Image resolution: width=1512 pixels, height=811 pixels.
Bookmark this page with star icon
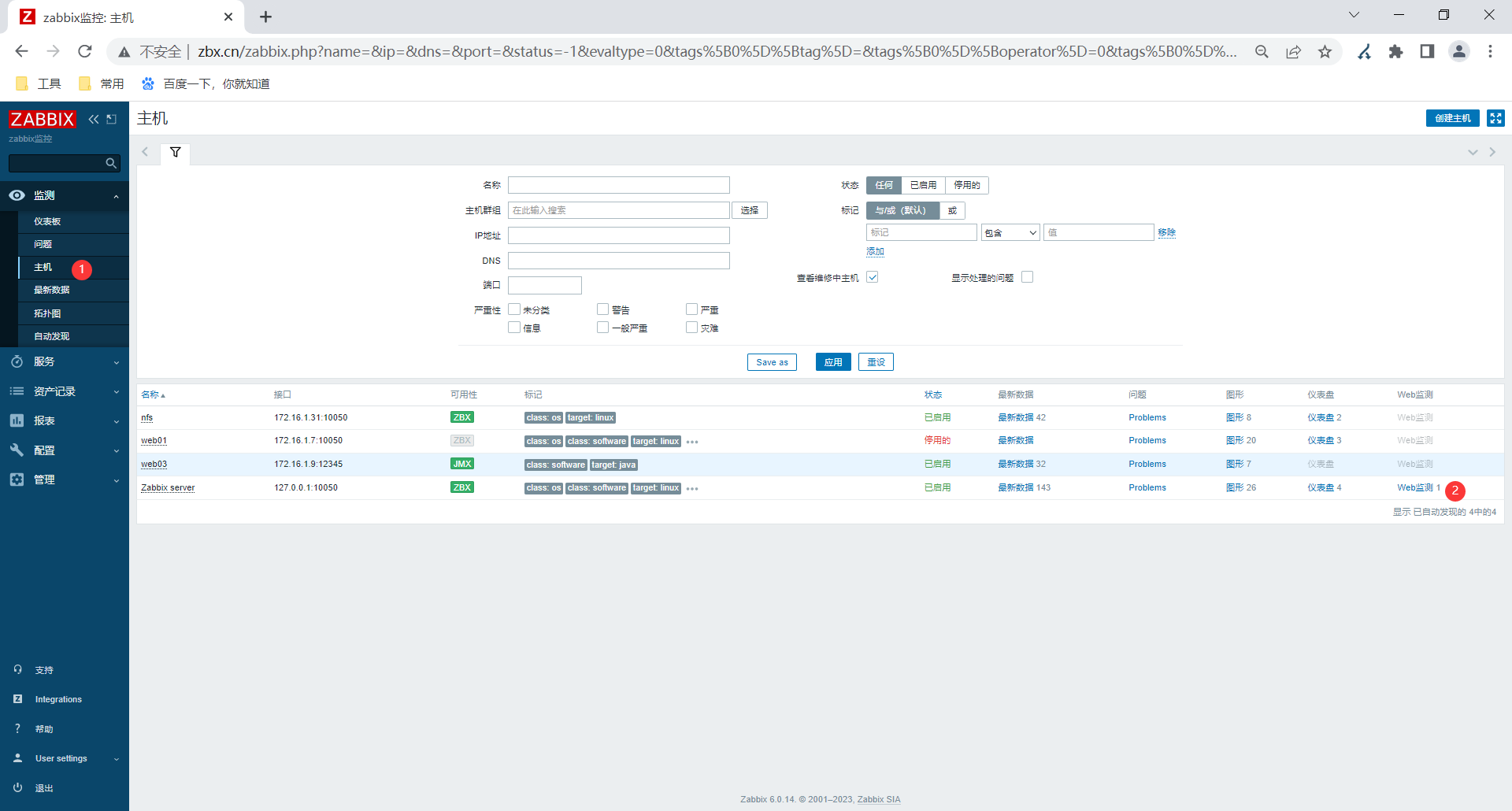click(1325, 51)
